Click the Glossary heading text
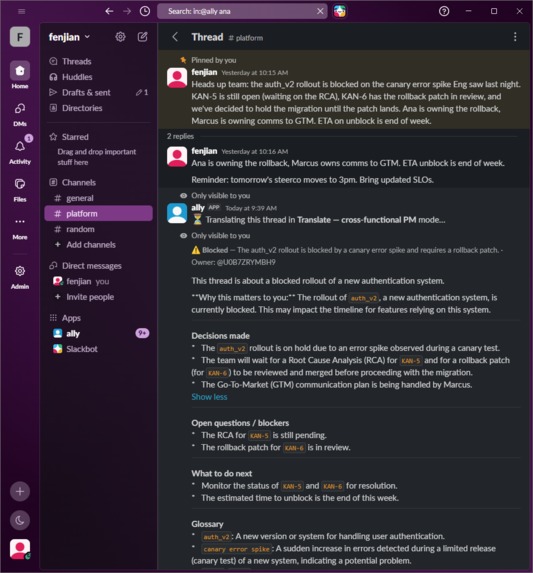The image size is (533, 573). point(207,524)
